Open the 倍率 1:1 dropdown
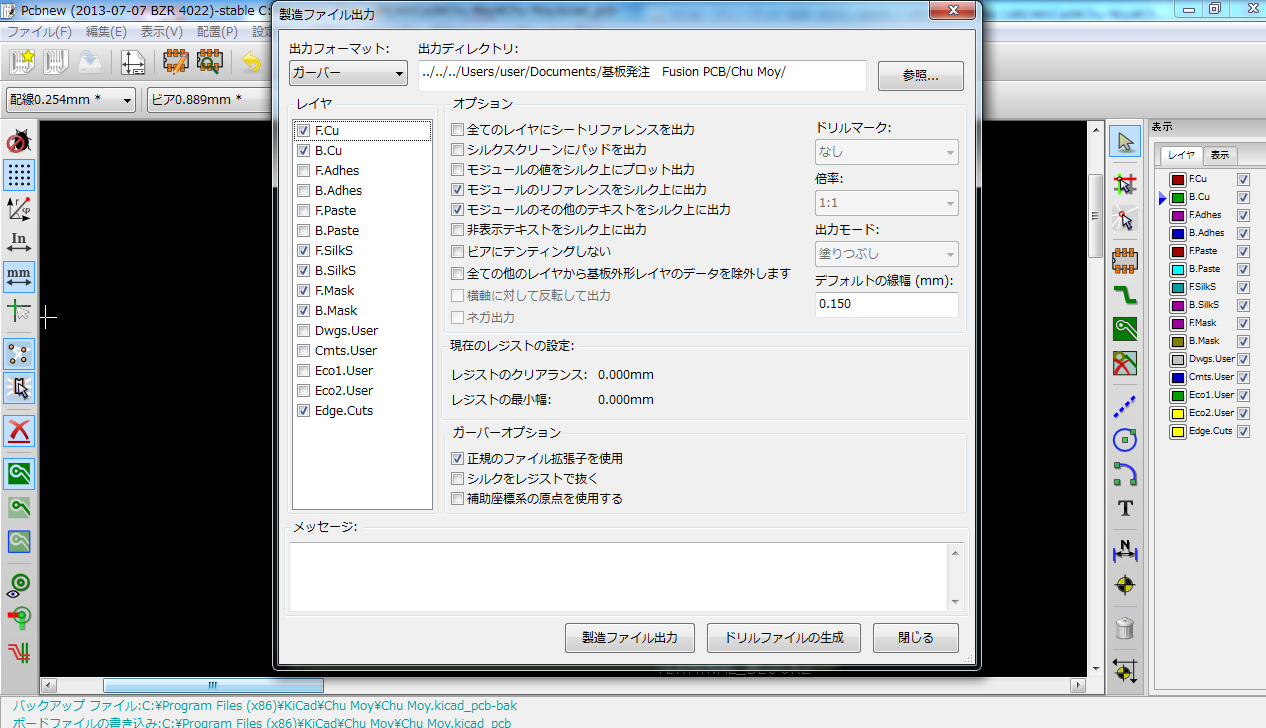This screenshot has width=1266, height=728. (x=887, y=203)
